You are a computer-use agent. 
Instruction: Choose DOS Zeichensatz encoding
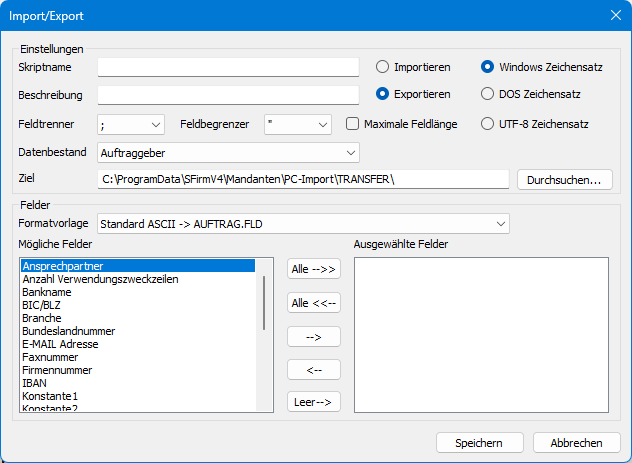(488, 94)
